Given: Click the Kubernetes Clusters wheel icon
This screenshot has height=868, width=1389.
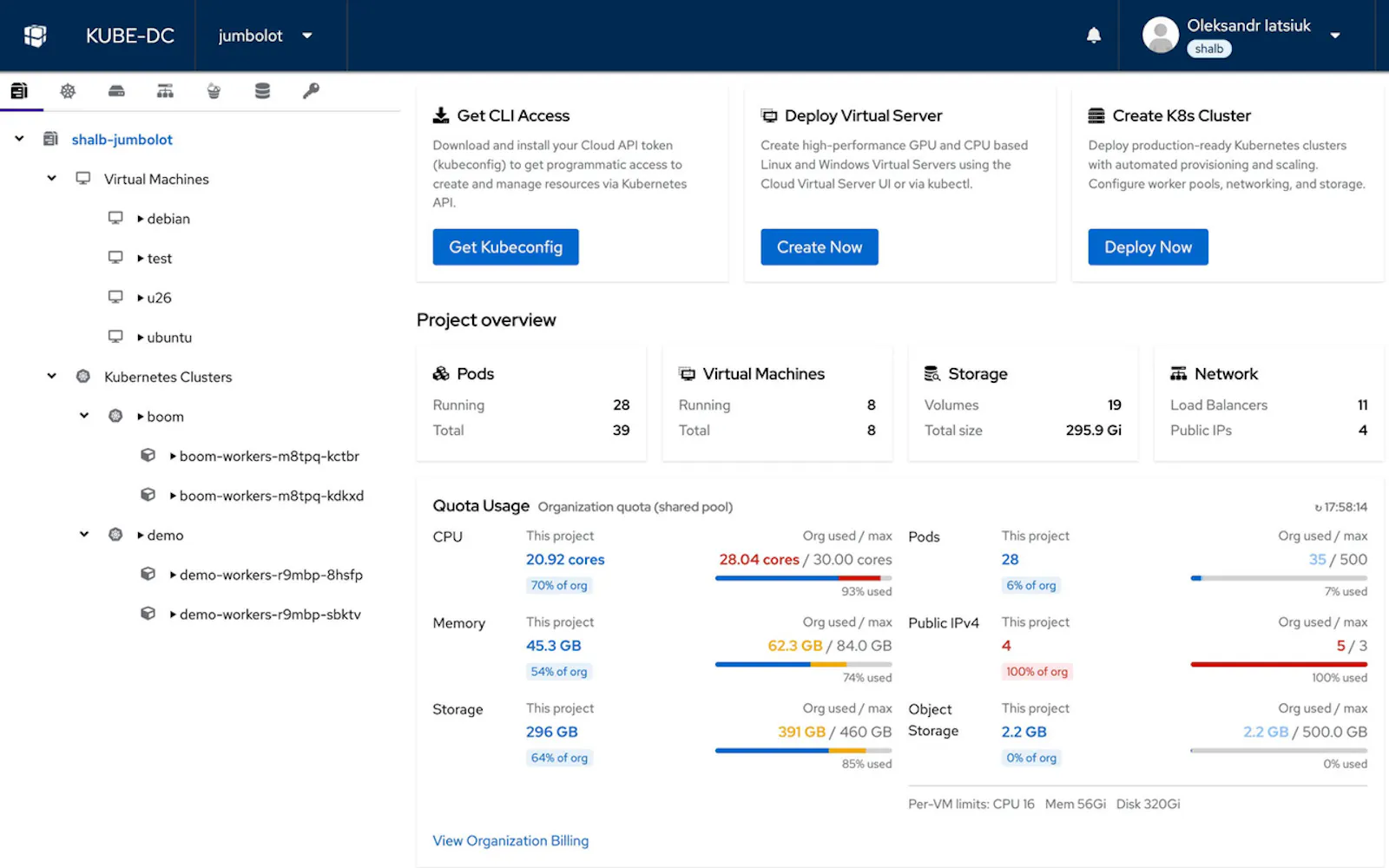Looking at the screenshot, I should pos(83,377).
